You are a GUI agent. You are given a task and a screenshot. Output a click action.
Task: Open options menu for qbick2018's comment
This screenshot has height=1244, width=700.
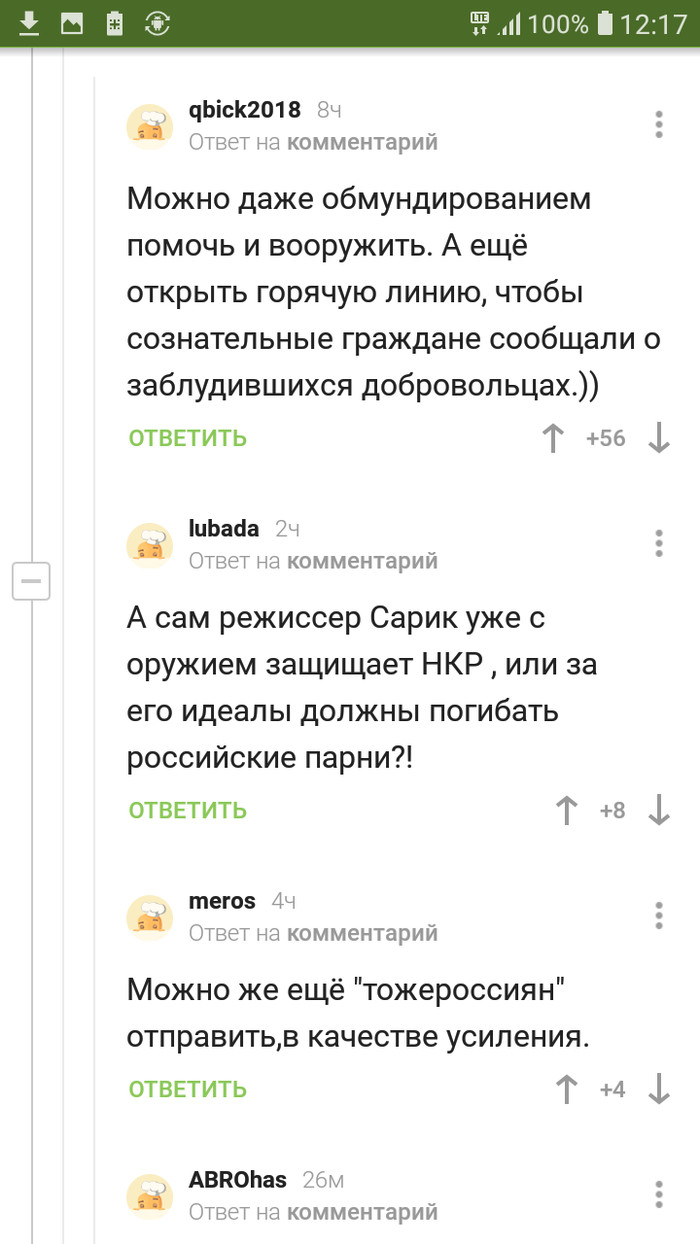point(659,125)
